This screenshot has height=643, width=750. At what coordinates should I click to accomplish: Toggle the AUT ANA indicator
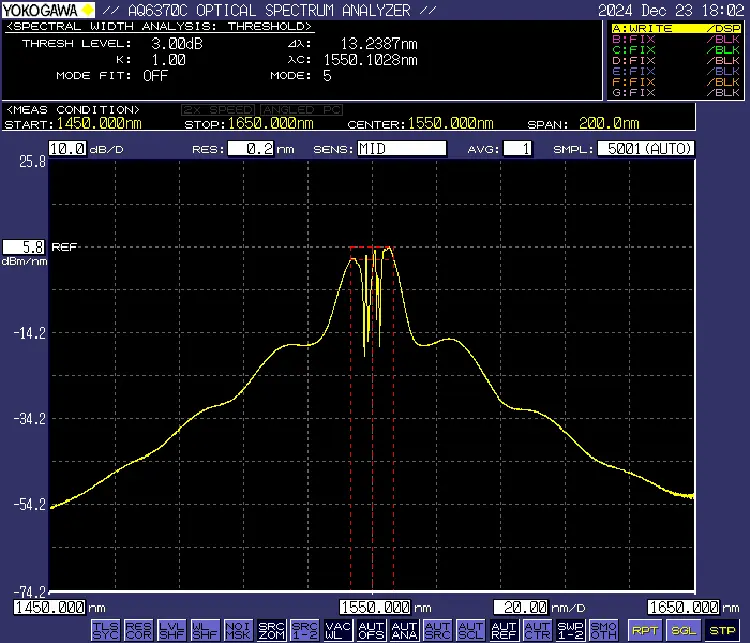tap(405, 630)
